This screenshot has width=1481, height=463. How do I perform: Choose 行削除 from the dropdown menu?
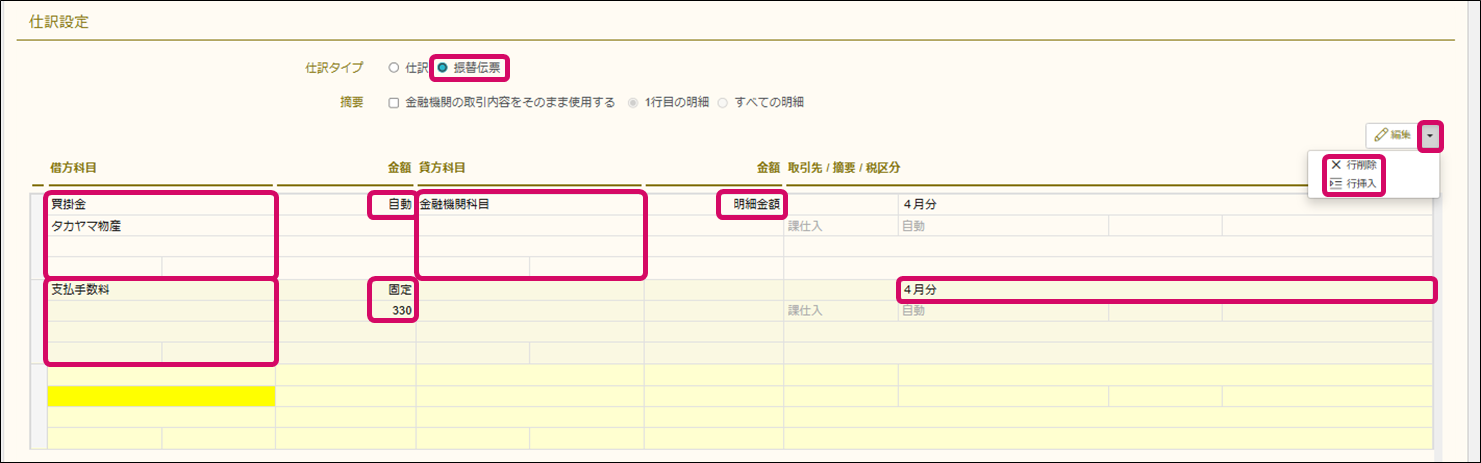pos(1354,165)
